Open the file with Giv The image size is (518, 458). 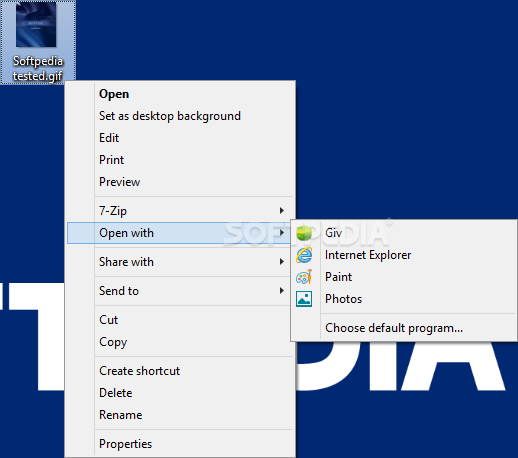tap(404, 233)
